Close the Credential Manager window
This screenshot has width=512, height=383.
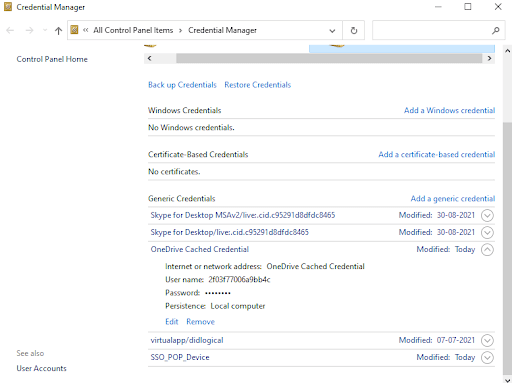(498, 7)
